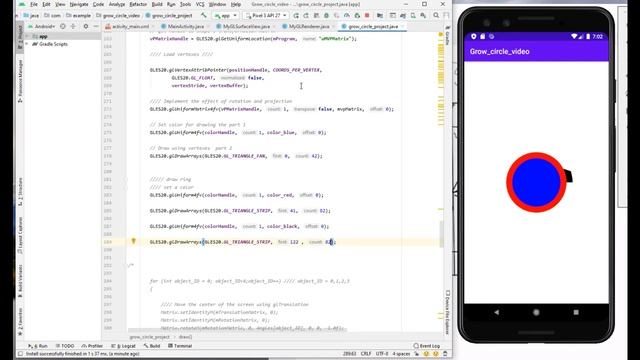Viewport: 640px width, 360px height.
Task: Expand the app module tree node
Action: coord(28,36)
